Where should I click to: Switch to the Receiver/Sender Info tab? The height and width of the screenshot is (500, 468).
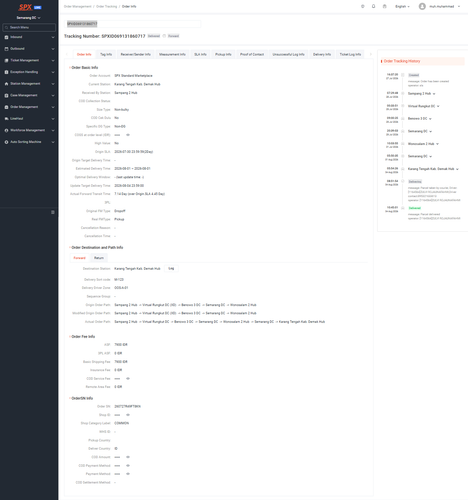pos(135,54)
